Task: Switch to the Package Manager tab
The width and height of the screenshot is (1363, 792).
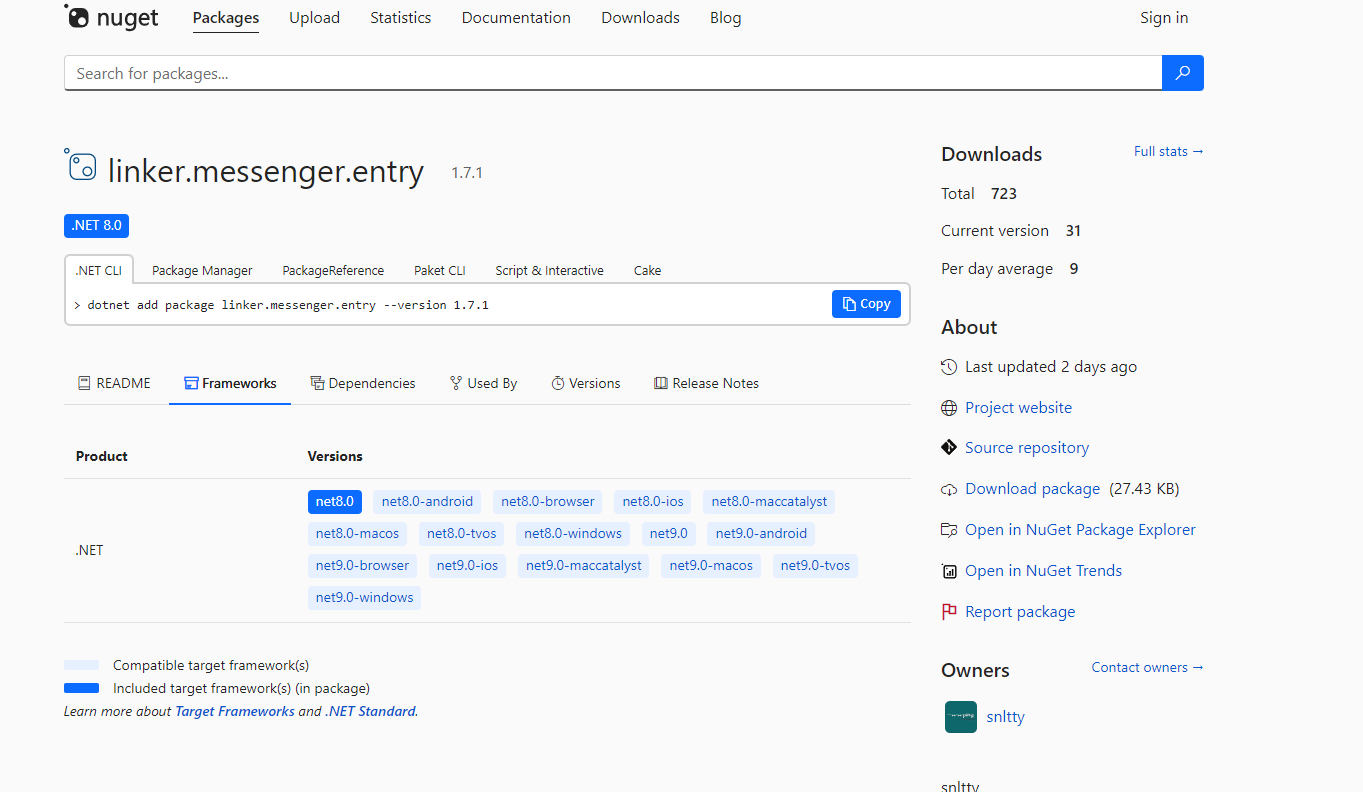Action: click(x=202, y=270)
